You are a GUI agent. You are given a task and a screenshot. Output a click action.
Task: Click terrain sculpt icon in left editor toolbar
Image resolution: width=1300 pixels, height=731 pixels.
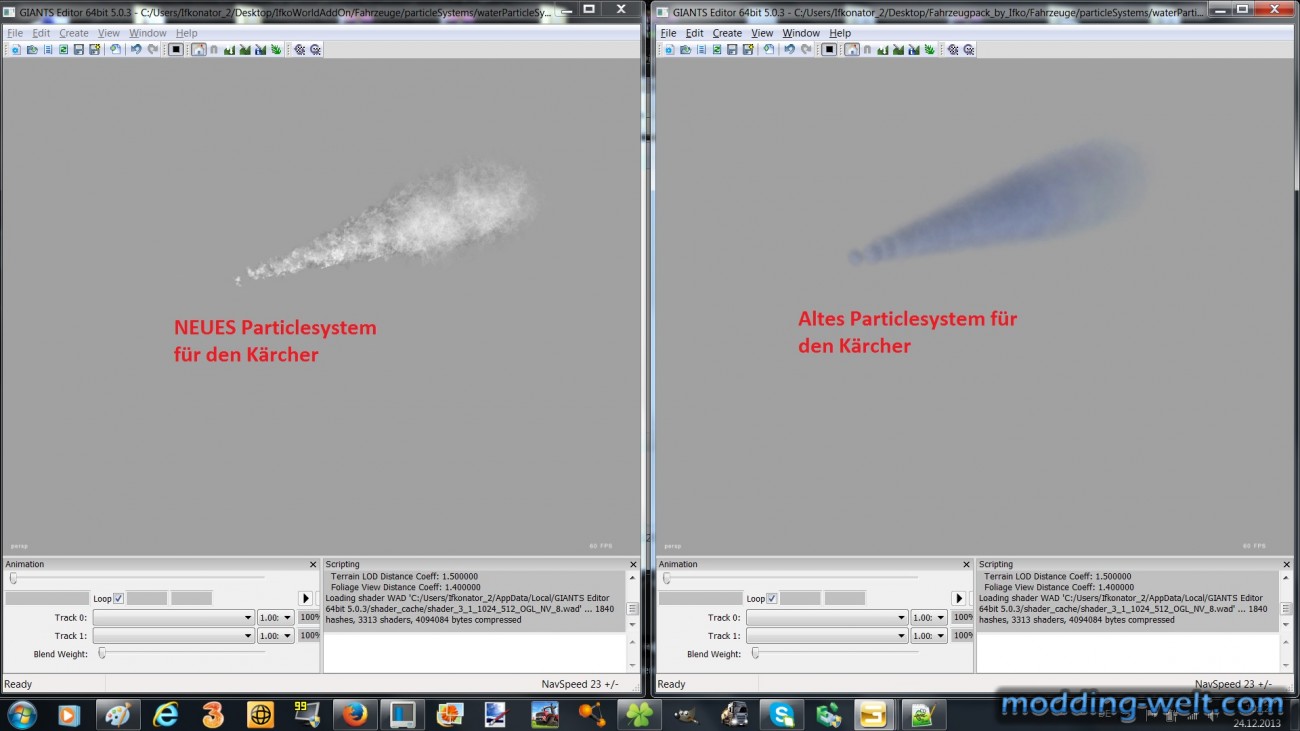coord(229,49)
